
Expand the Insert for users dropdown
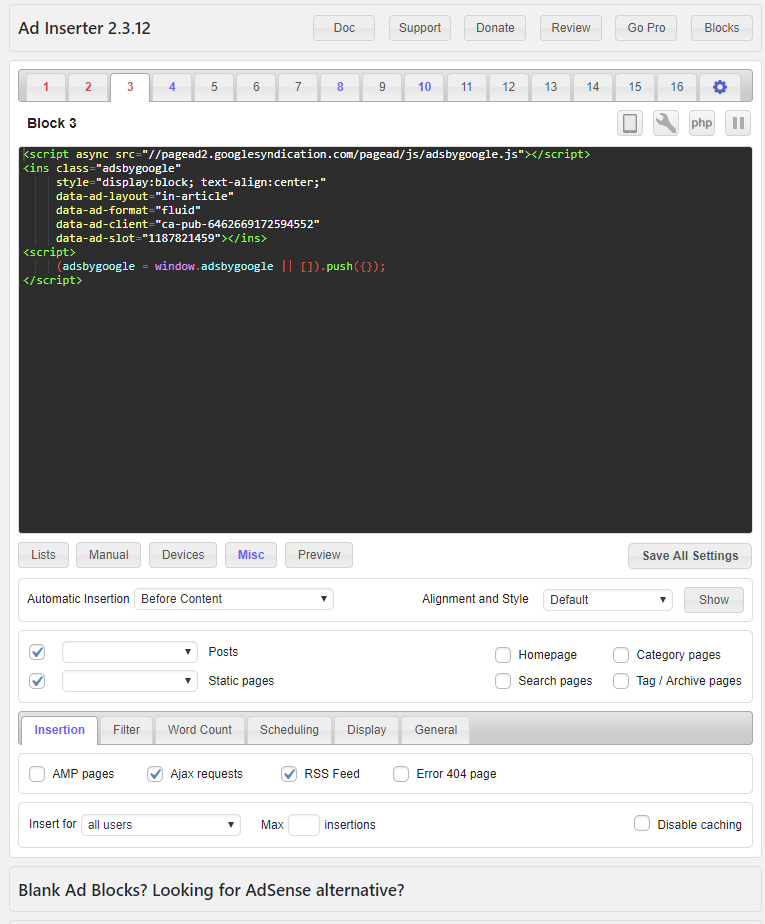pos(161,824)
